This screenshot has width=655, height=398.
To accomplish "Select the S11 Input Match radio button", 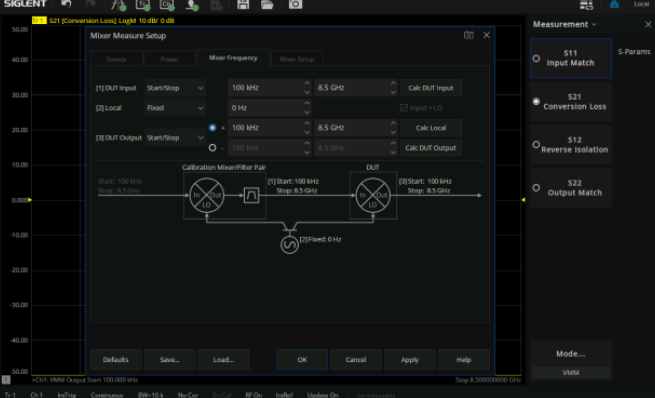I will point(536,58).
